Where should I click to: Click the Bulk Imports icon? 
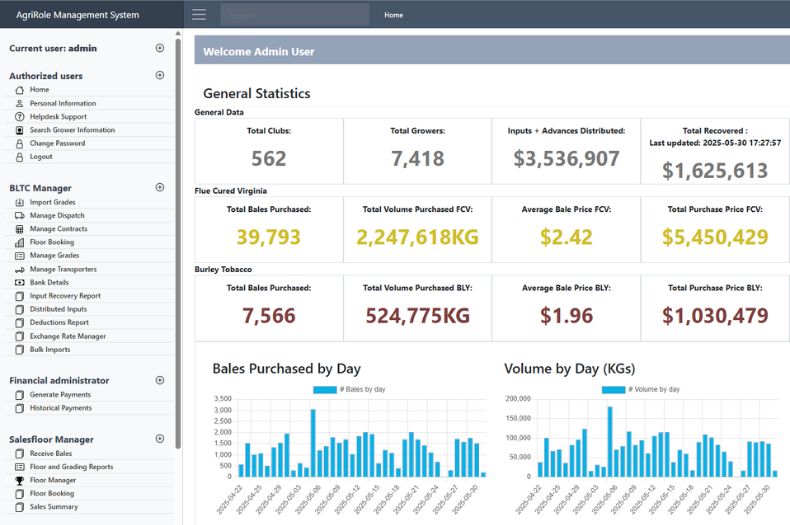click(20, 350)
